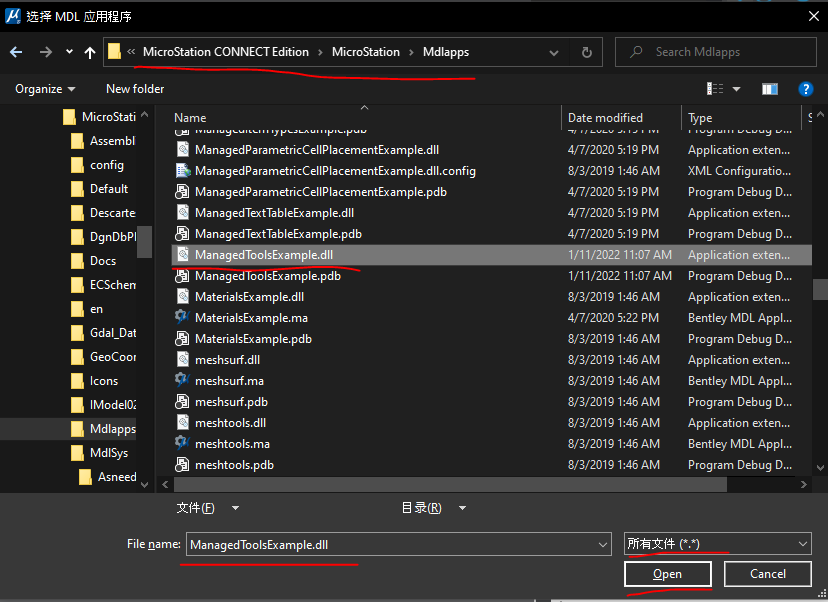Open the Assembl folder in tree

pos(103,141)
